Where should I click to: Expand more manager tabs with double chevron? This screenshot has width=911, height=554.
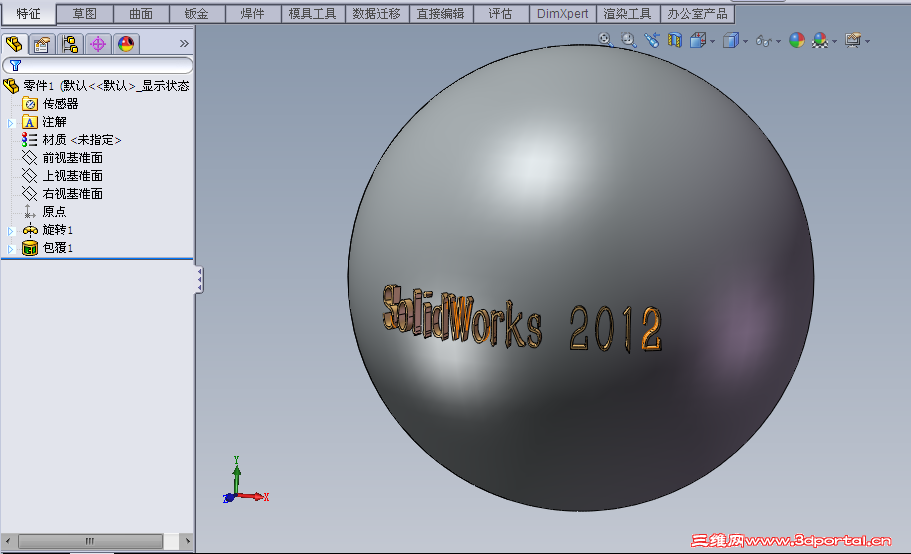click(184, 44)
